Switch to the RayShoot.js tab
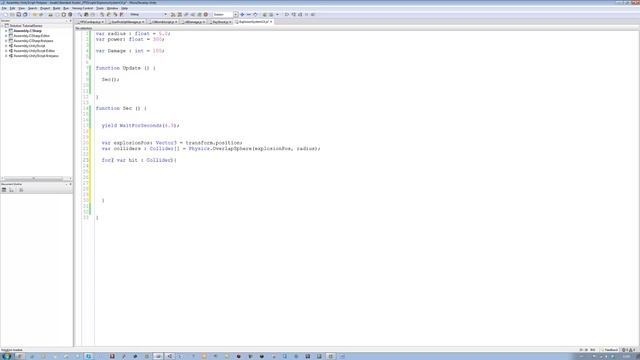This screenshot has height=360, width=640. tap(220, 22)
